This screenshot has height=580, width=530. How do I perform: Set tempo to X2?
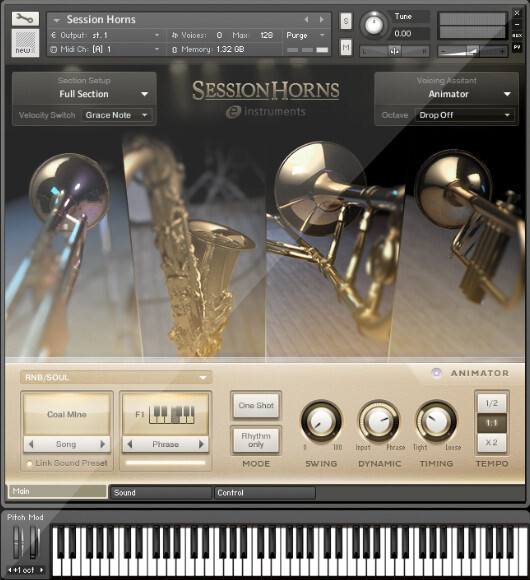(492, 442)
